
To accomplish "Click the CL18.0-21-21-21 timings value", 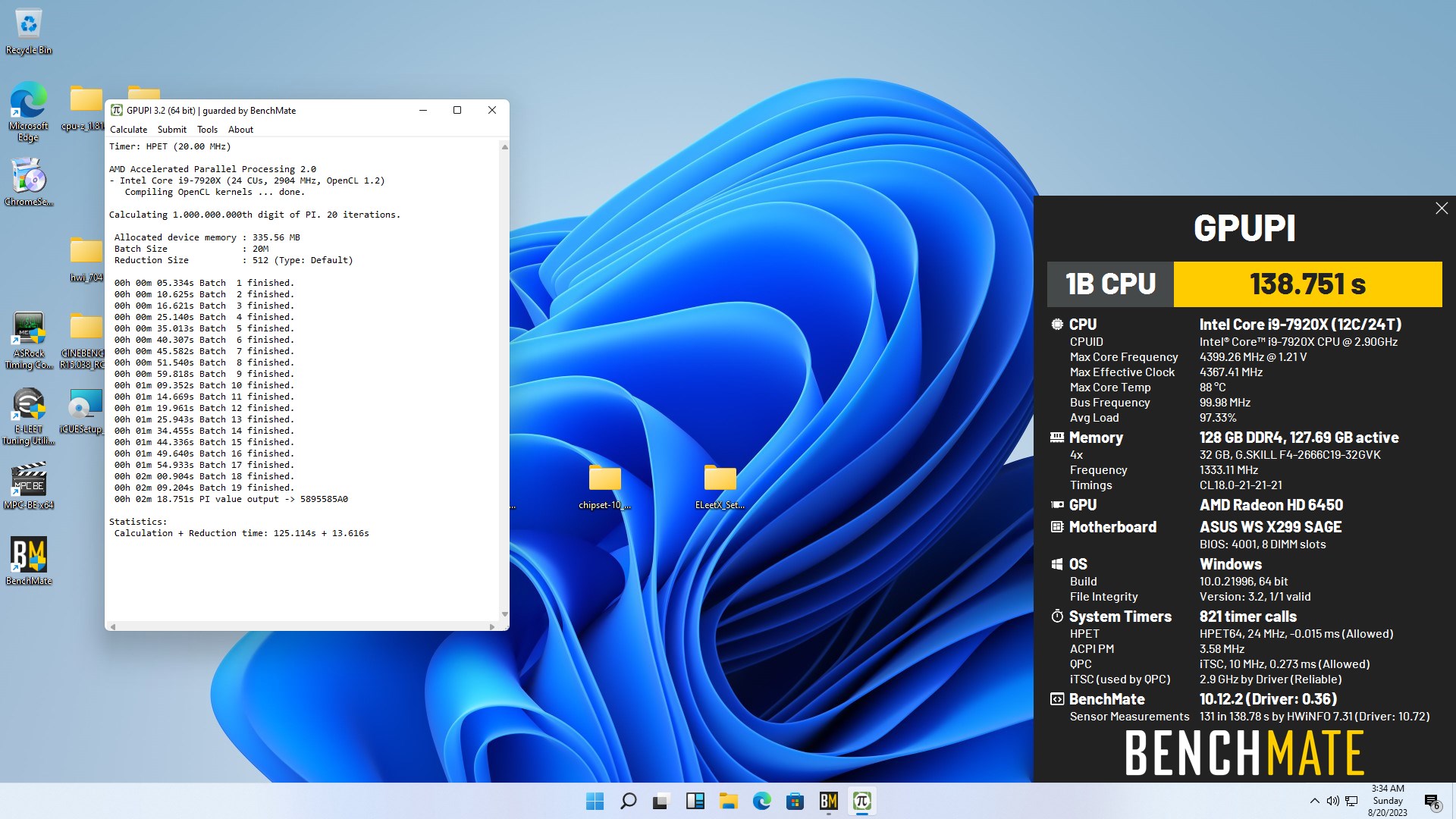I will click(1241, 485).
